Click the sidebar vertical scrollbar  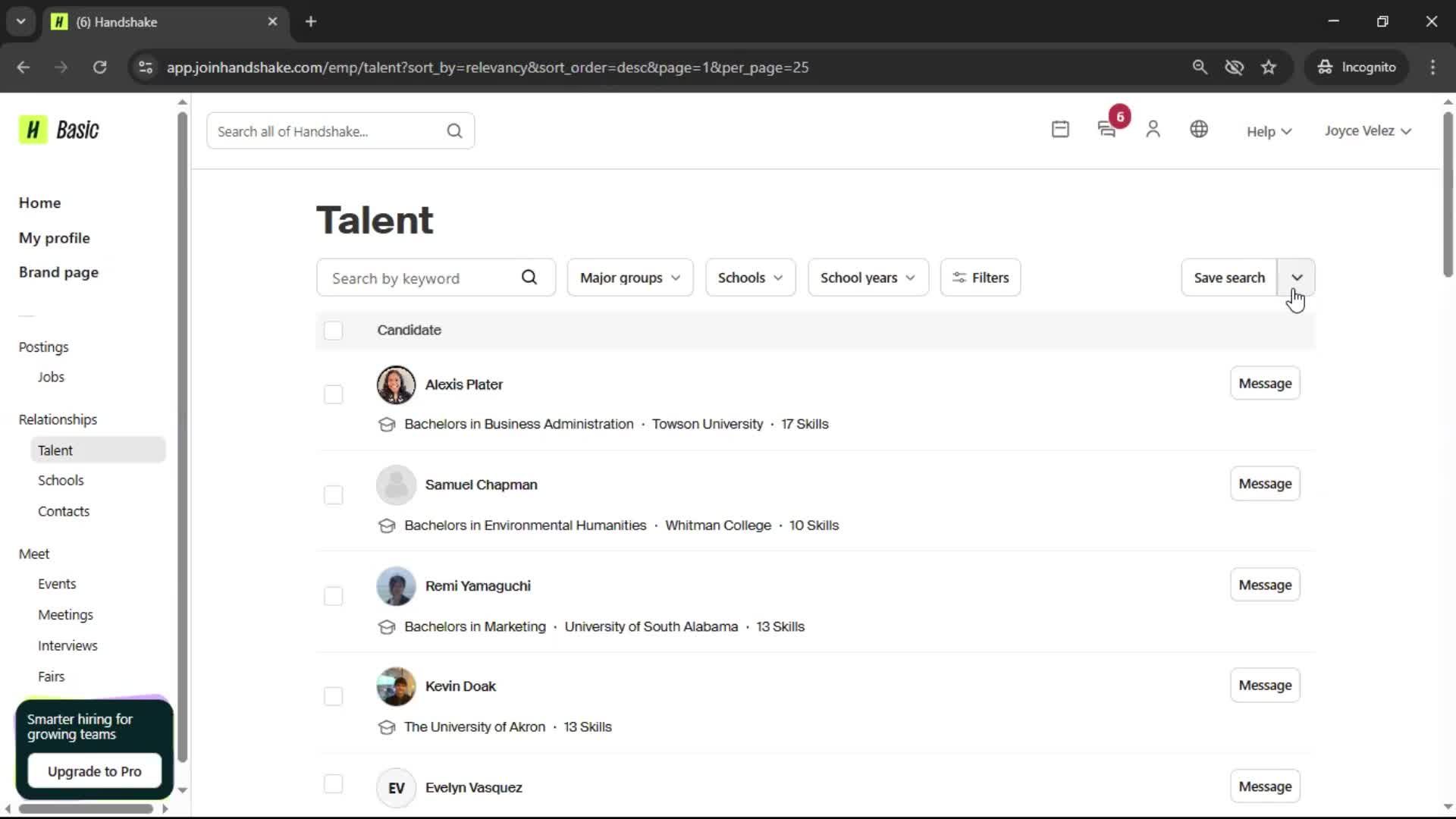pyautogui.click(x=182, y=436)
